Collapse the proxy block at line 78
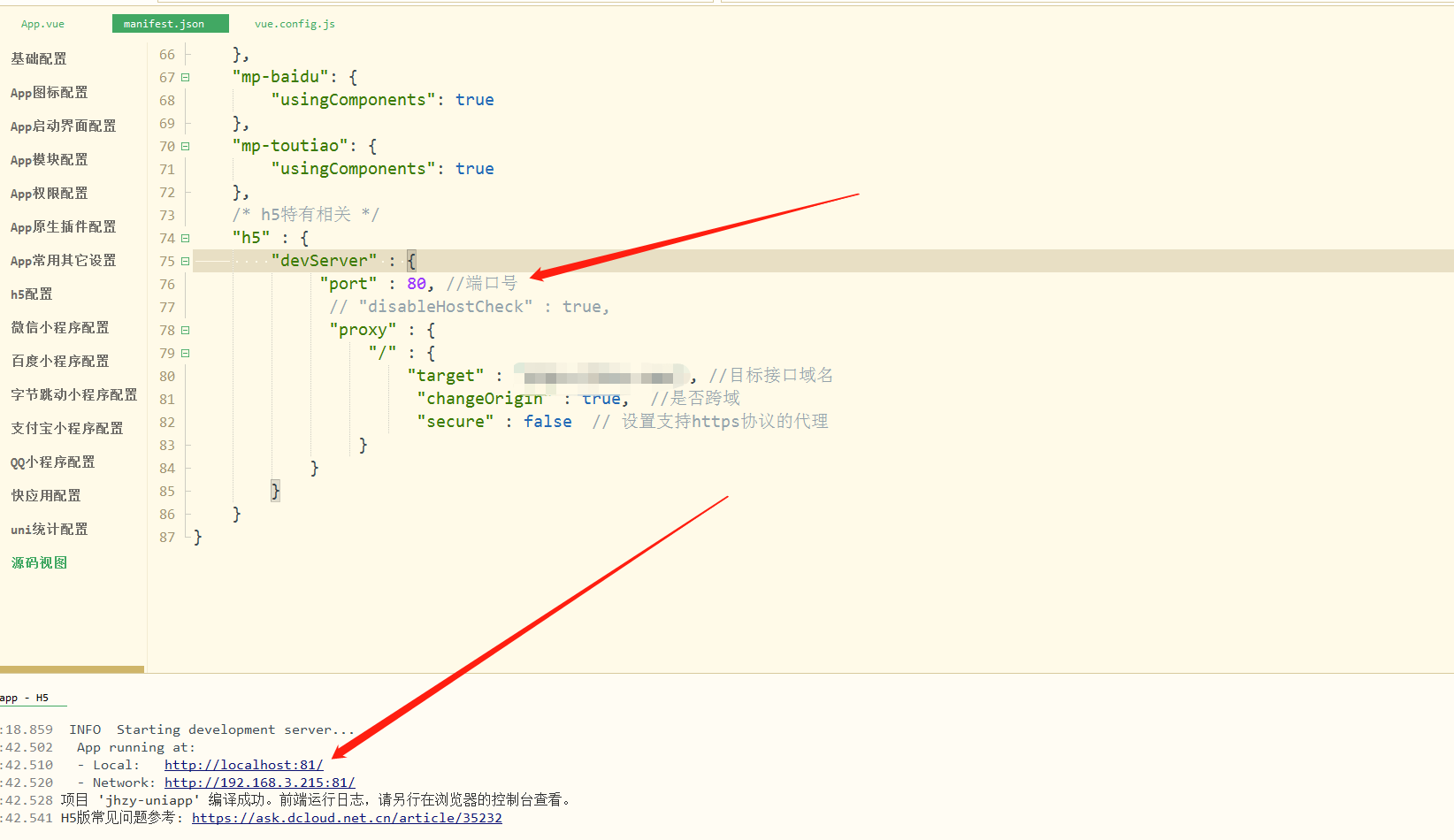1454x840 pixels. point(184,330)
